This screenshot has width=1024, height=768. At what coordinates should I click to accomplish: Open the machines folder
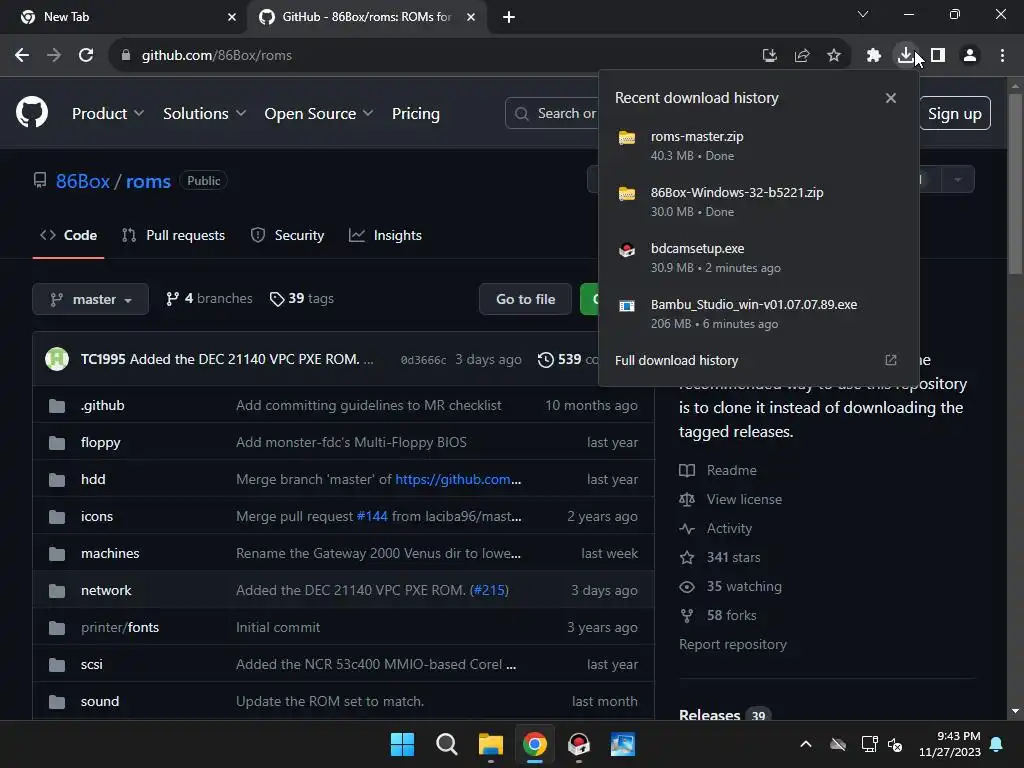(110, 554)
